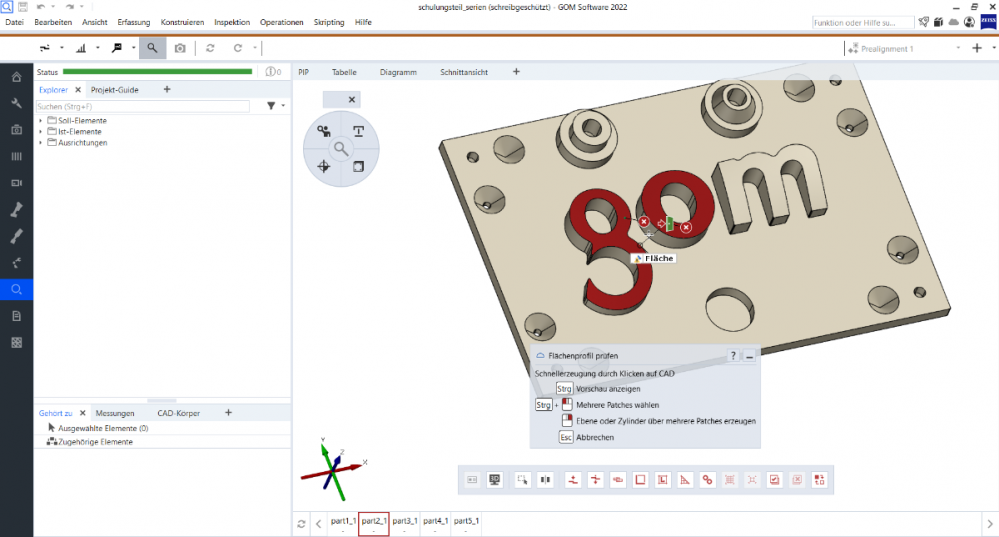Click the help question mark in Flächenprofil dialog

732,355
